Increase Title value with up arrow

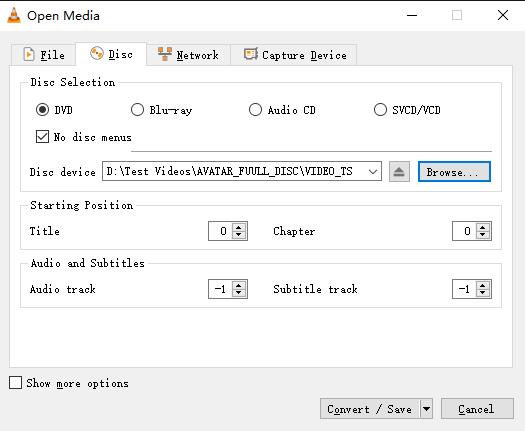239,227
